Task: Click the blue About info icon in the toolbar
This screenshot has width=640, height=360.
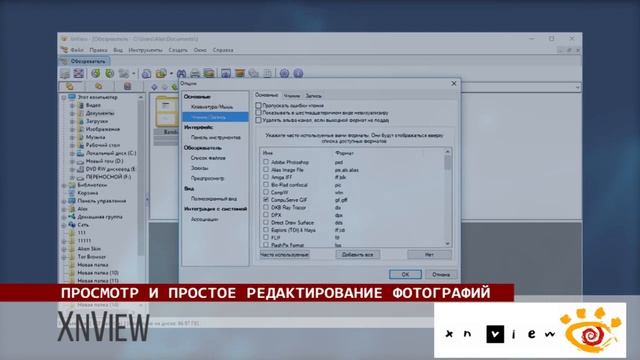Action: [x=298, y=73]
